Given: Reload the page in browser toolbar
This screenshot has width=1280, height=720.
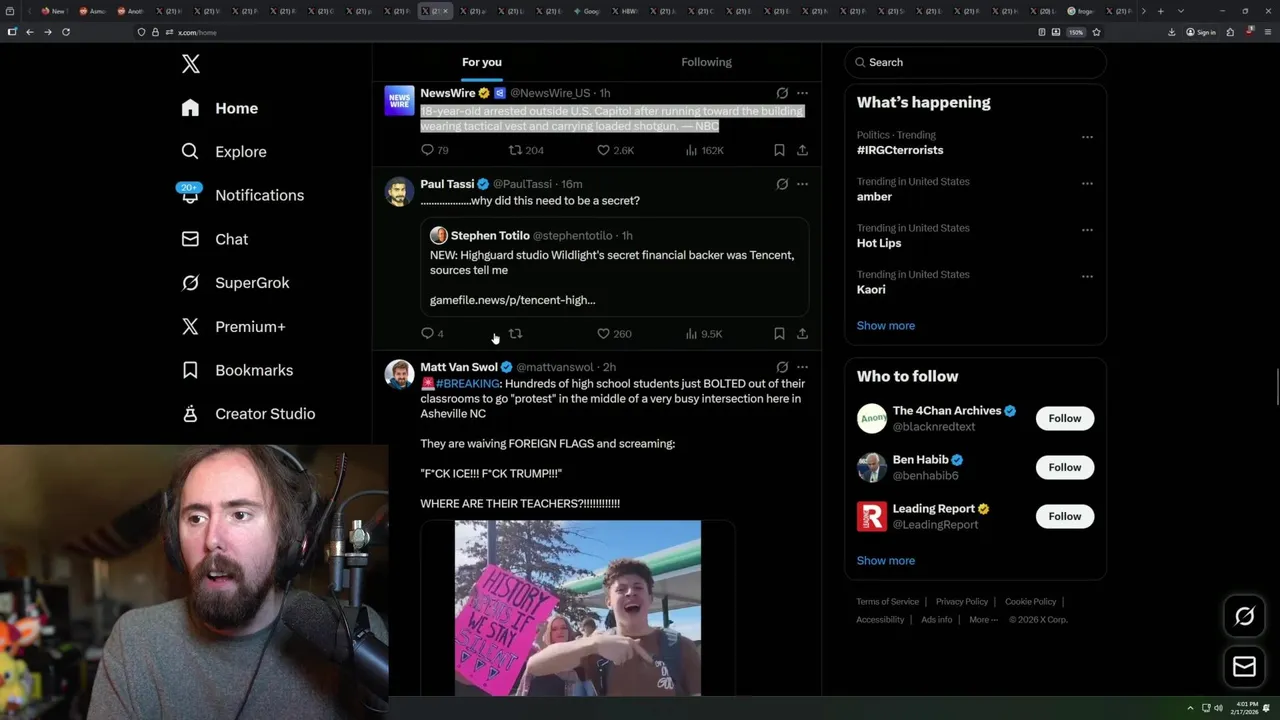Looking at the screenshot, I should coord(66,32).
